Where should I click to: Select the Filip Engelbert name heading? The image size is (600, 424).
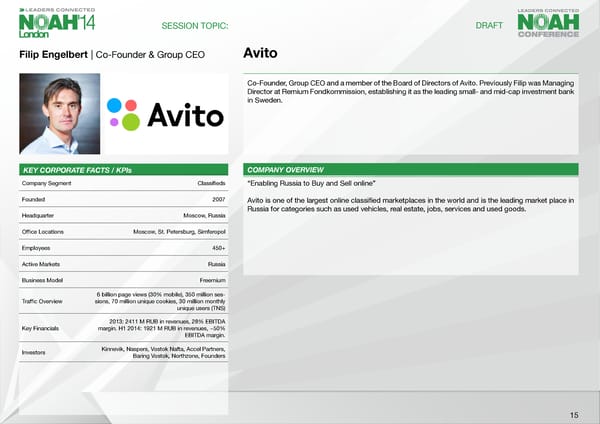point(53,53)
